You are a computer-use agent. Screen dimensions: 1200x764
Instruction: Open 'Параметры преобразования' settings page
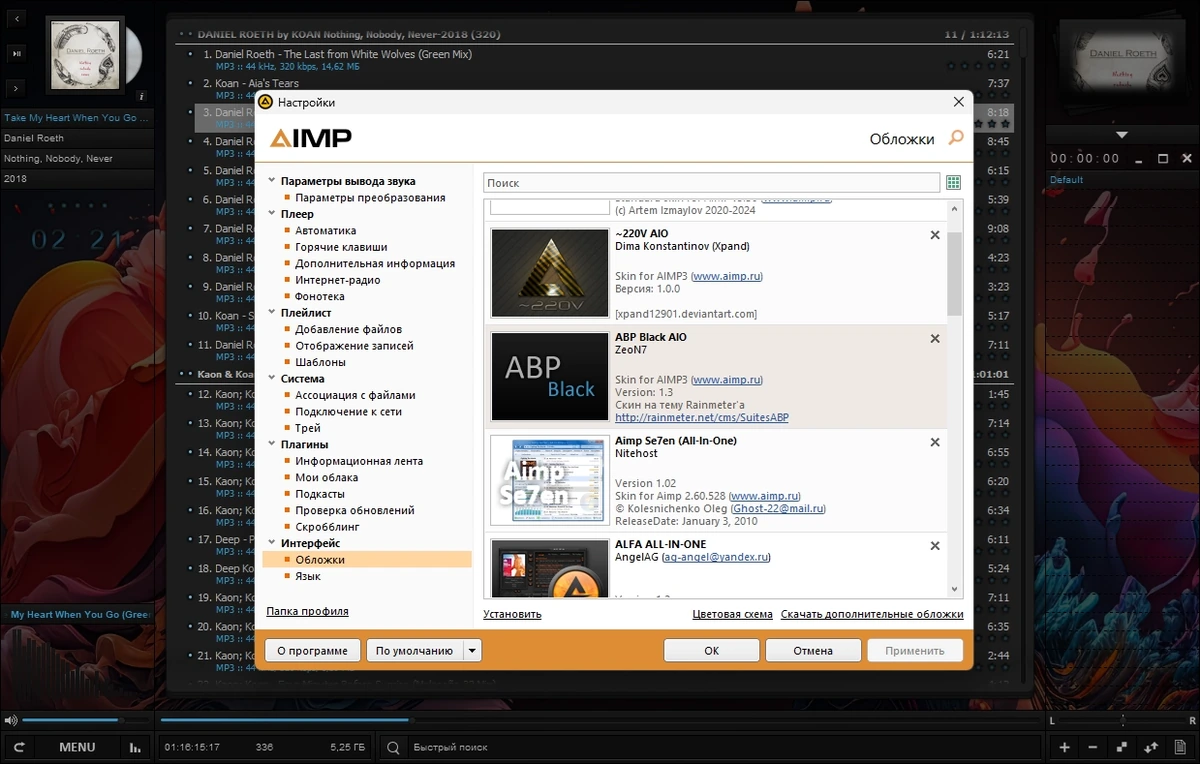[370, 197]
